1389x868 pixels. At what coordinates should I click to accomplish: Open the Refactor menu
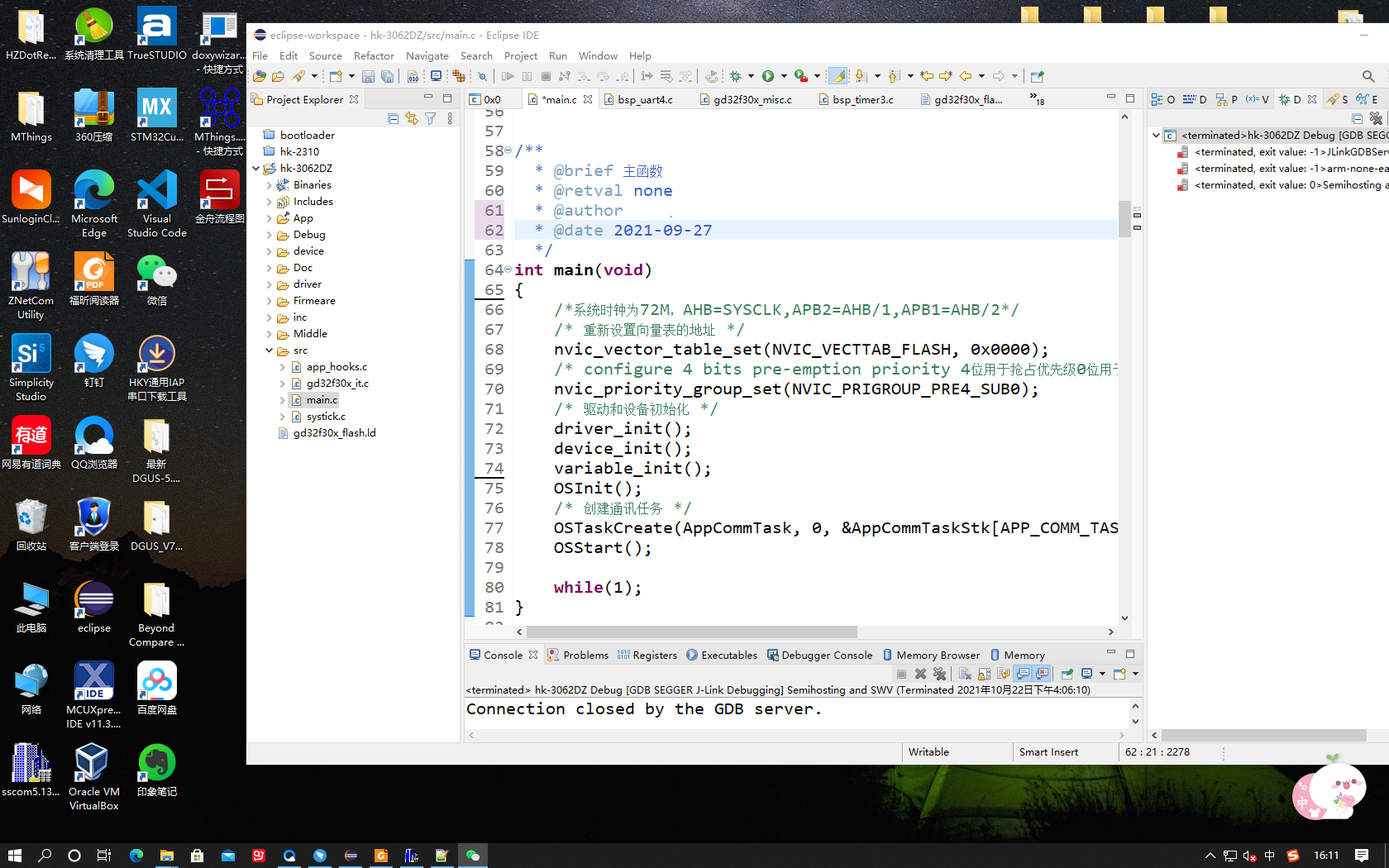click(374, 55)
